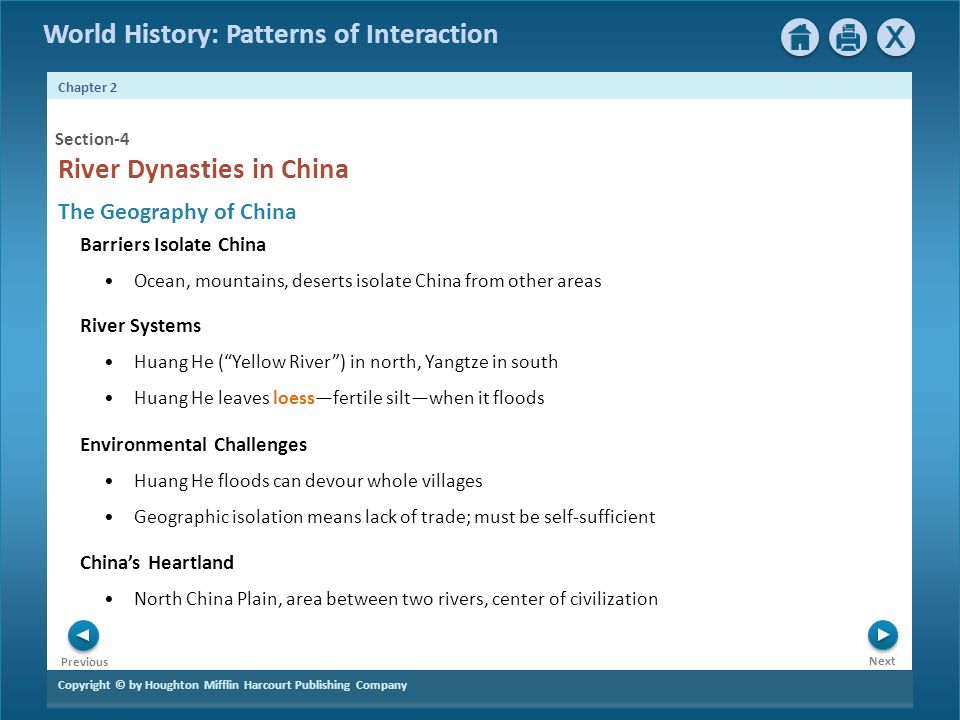
Task: Click bullet Huang He floods can devour villages
Action: (x=308, y=481)
